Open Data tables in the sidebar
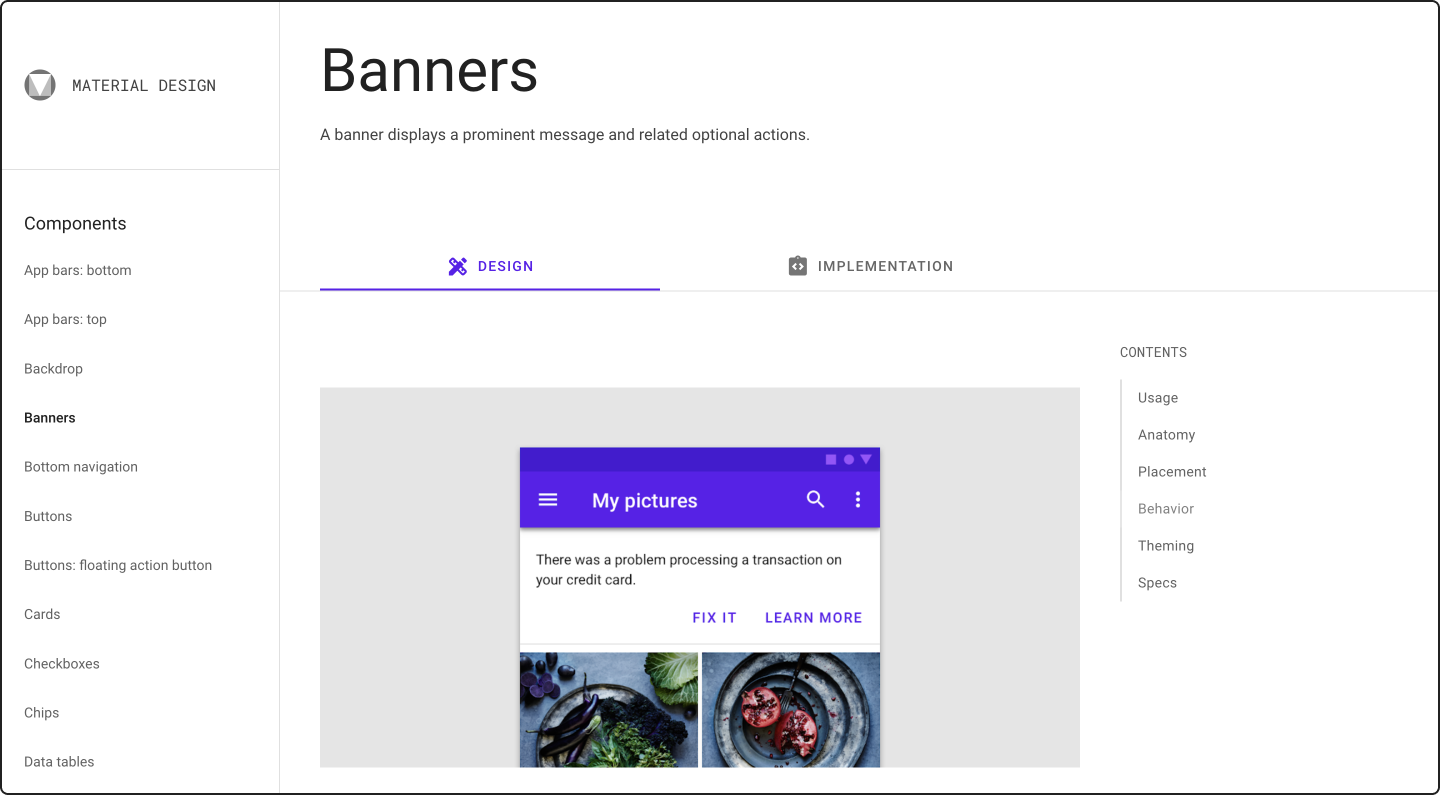Viewport: 1440px width, 795px height. point(59,761)
